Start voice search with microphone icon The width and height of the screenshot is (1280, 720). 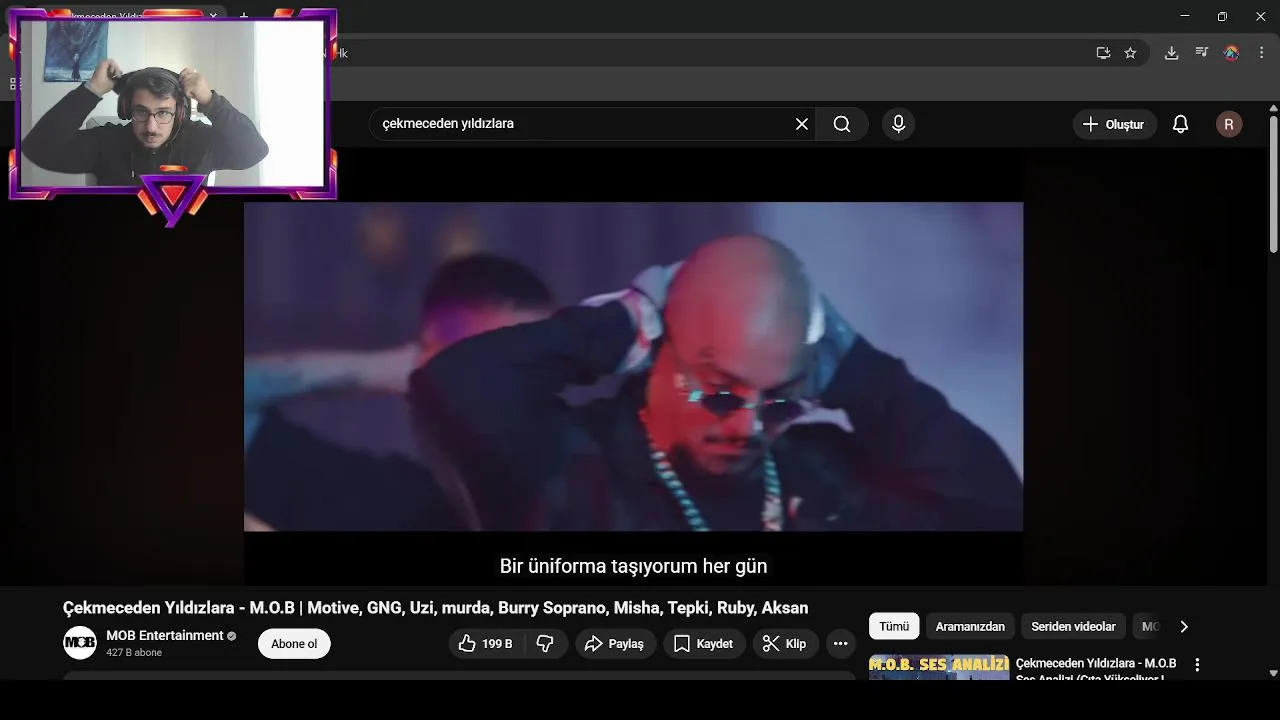pyautogui.click(x=898, y=124)
